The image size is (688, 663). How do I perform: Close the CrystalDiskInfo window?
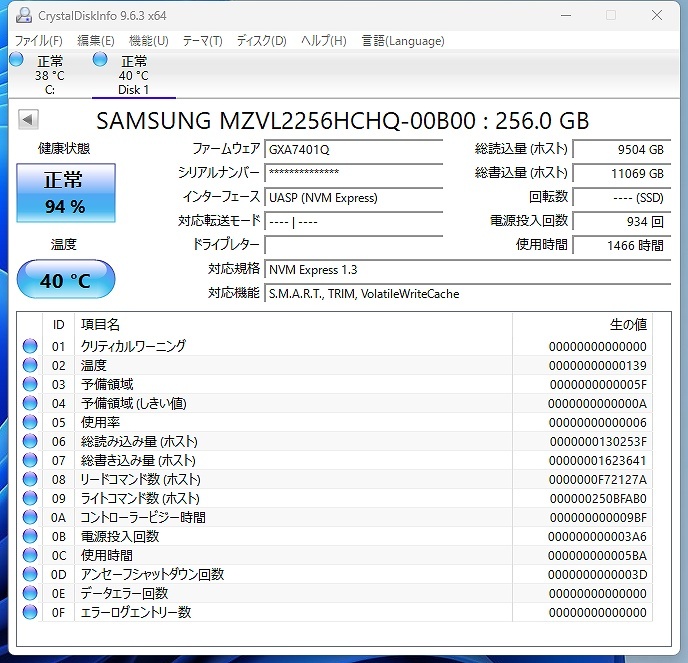coord(657,15)
